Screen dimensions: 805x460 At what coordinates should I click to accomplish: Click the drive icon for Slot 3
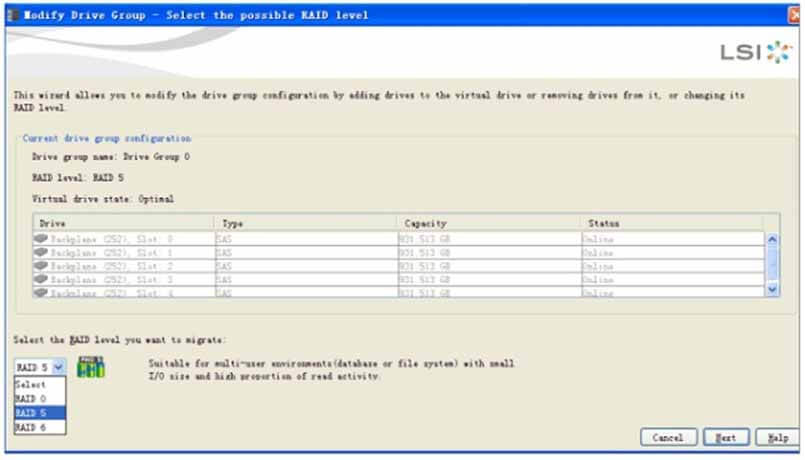click(x=41, y=278)
